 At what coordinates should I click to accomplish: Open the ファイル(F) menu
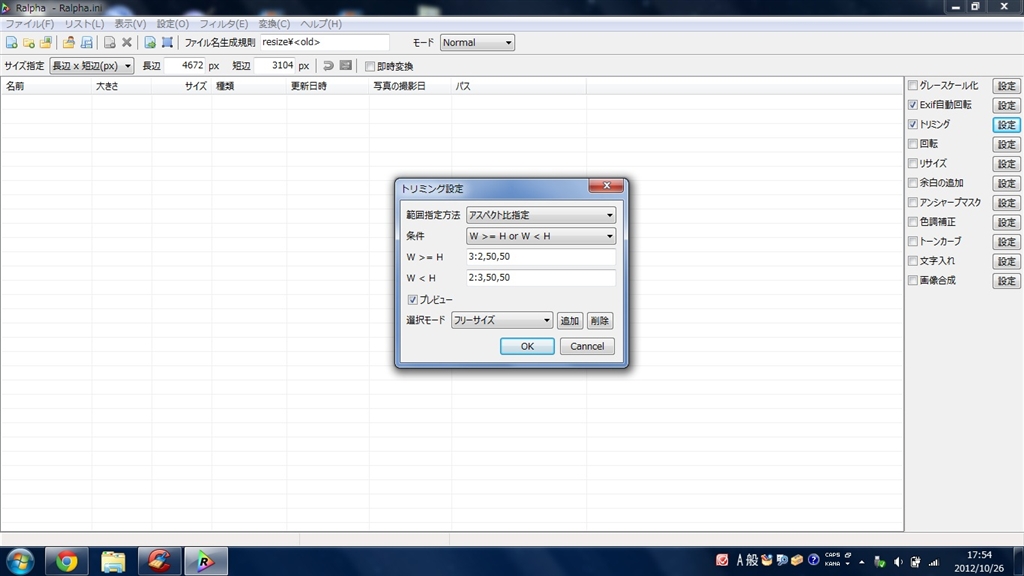click(29, 24)
